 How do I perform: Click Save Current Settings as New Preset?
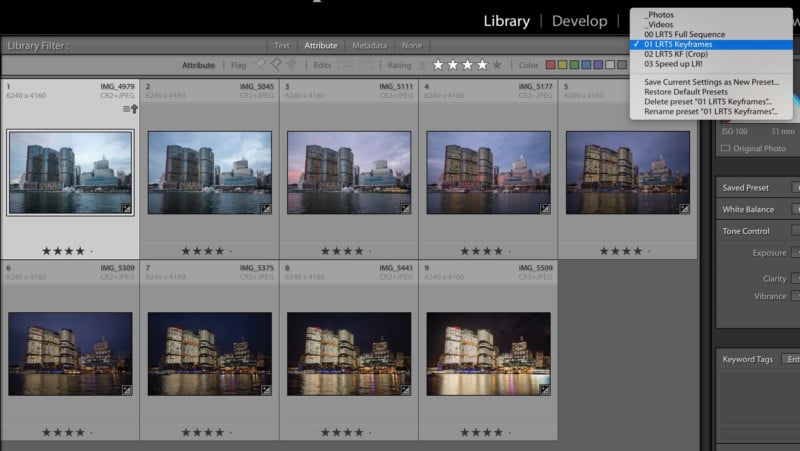(711, 82)
